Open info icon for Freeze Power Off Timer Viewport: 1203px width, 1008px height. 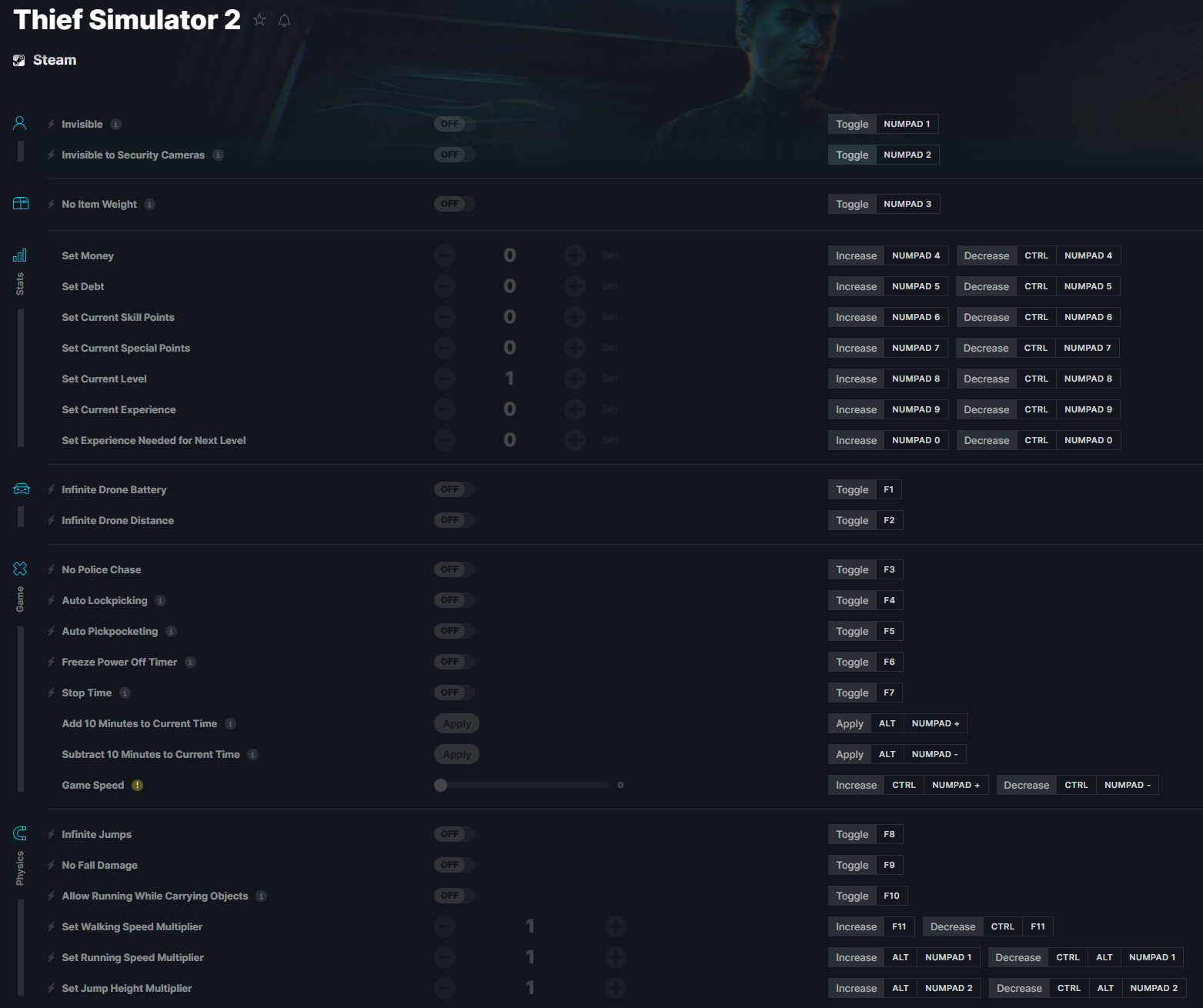[x=190, y=662]
